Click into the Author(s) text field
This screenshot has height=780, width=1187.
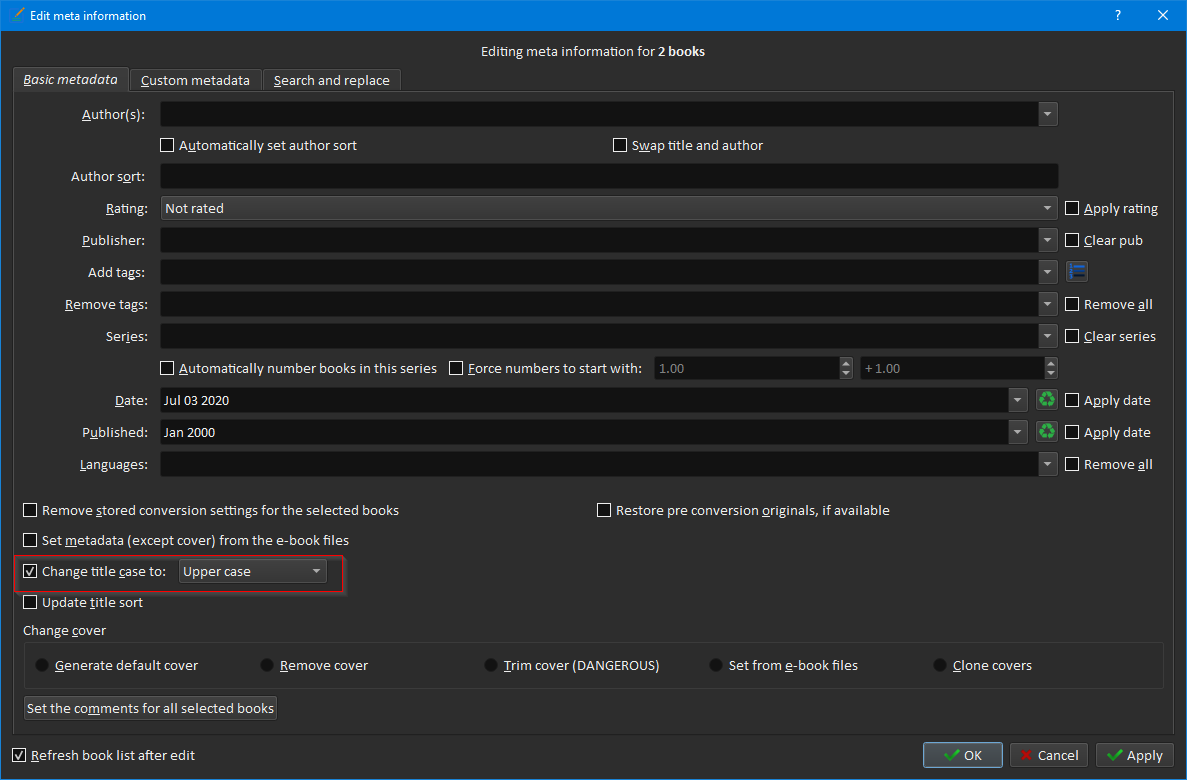(x=599, y=114)
